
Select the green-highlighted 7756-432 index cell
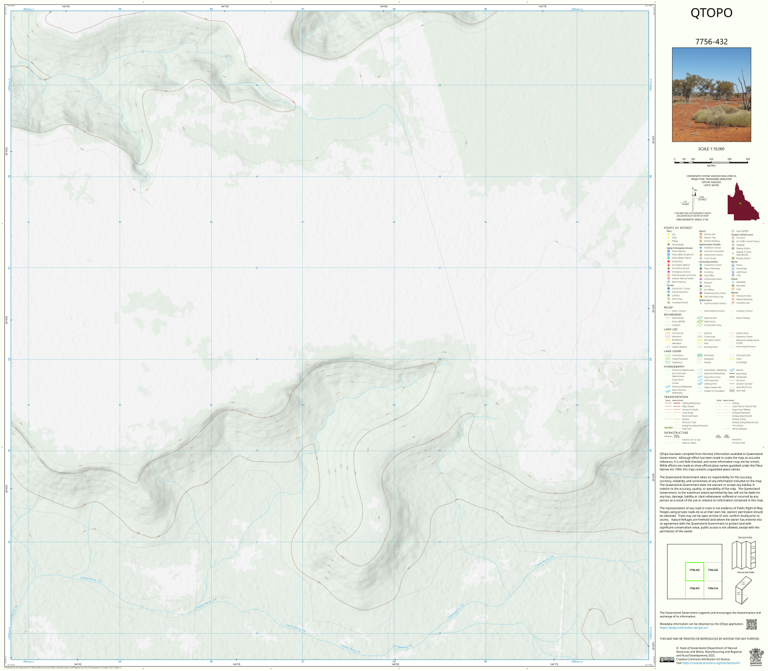click(x=695, y=571)
